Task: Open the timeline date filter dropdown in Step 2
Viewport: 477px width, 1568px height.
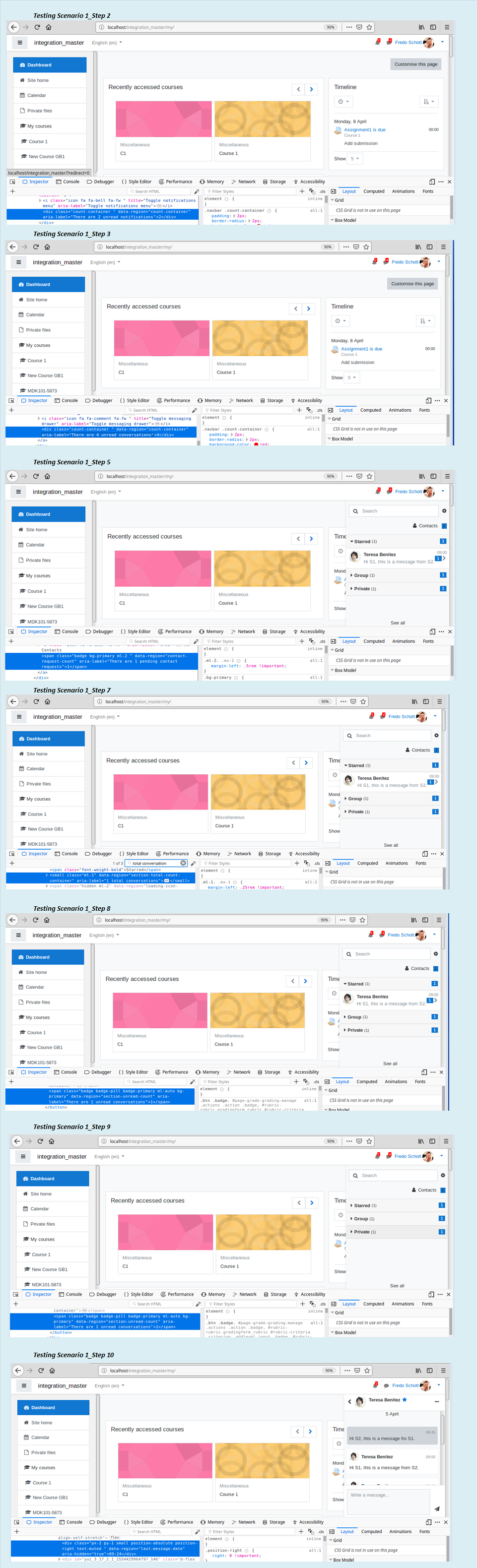Action: pyautogui.click(x=343, y=102)
